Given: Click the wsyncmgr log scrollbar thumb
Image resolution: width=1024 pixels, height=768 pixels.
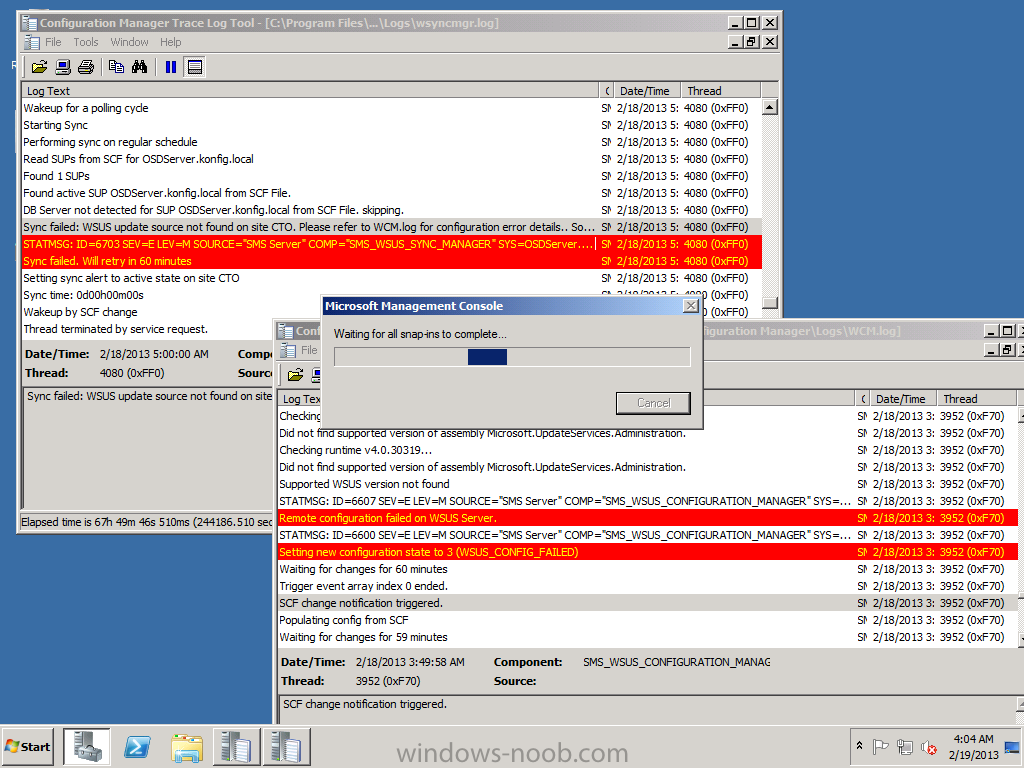Looking at the screenshot, I should (x=770, y=302).
